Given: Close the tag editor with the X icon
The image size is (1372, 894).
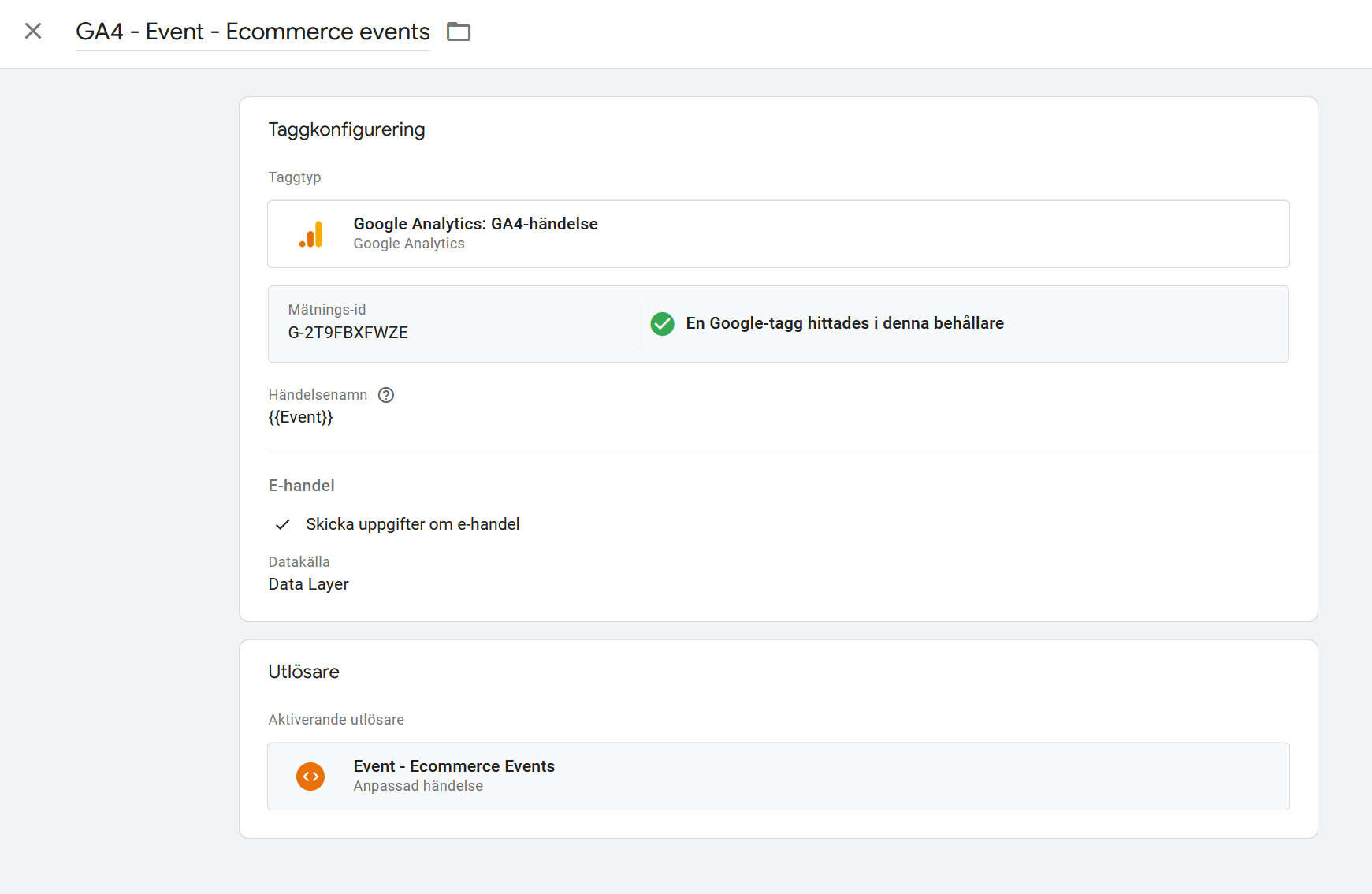Looking at the screenshot, I should click(x=33, y=32).
